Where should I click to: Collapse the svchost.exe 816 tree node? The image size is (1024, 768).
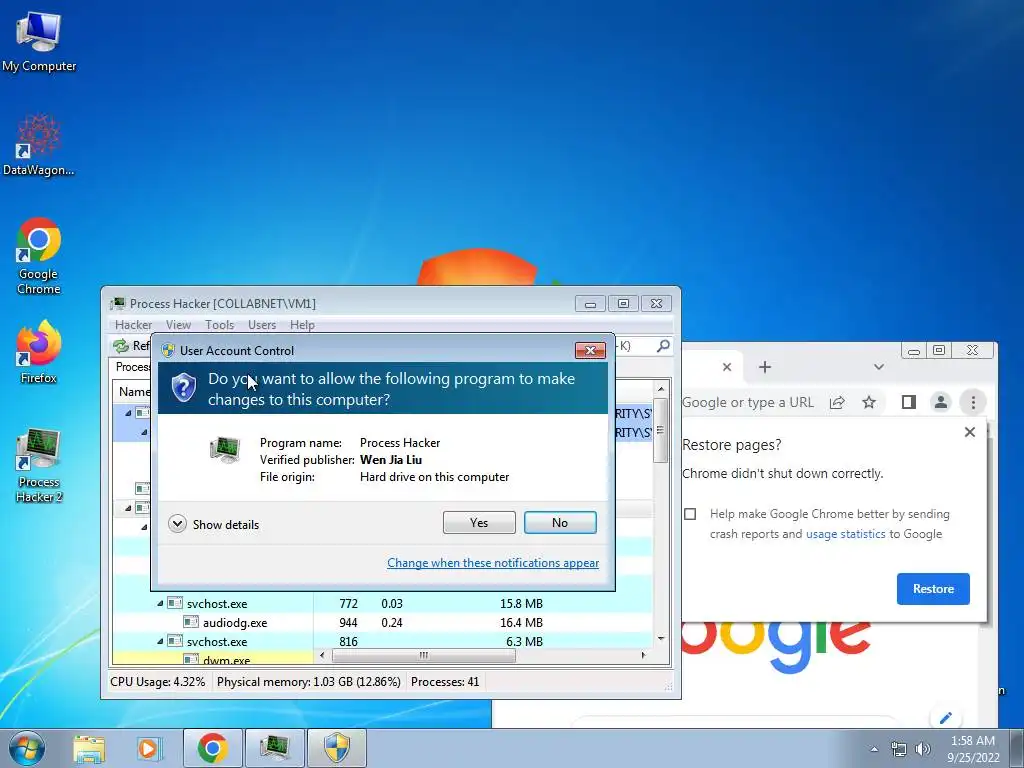click(160, 641)
